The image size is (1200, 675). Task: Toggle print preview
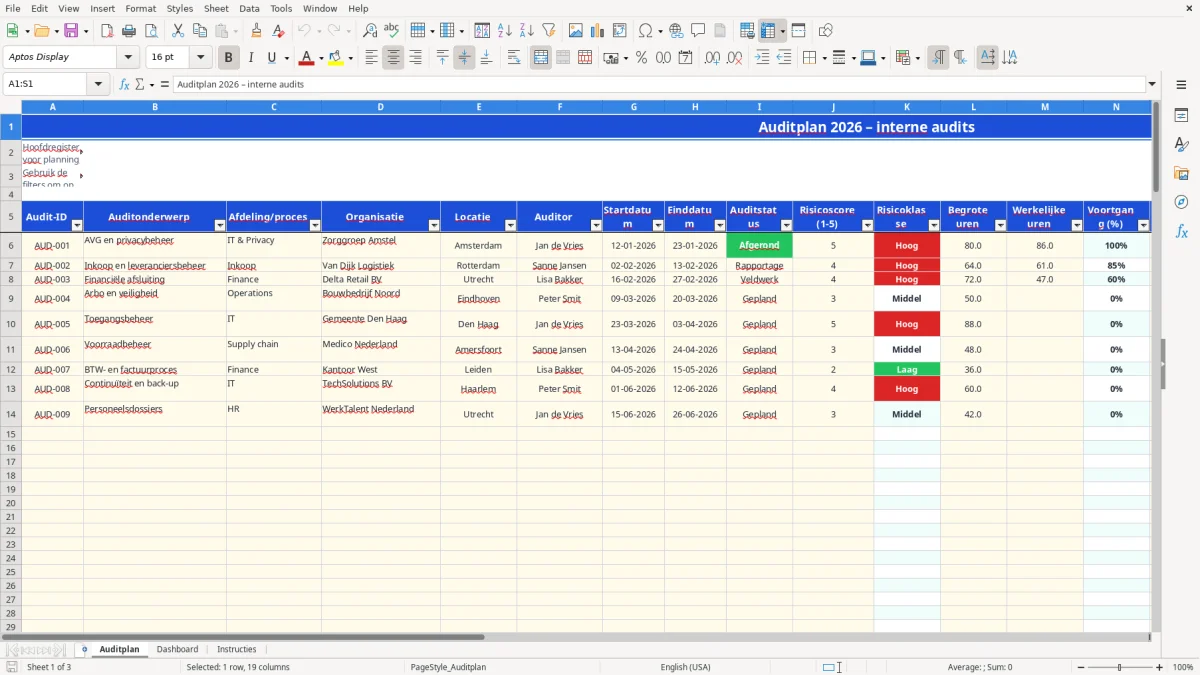(151, 31)
